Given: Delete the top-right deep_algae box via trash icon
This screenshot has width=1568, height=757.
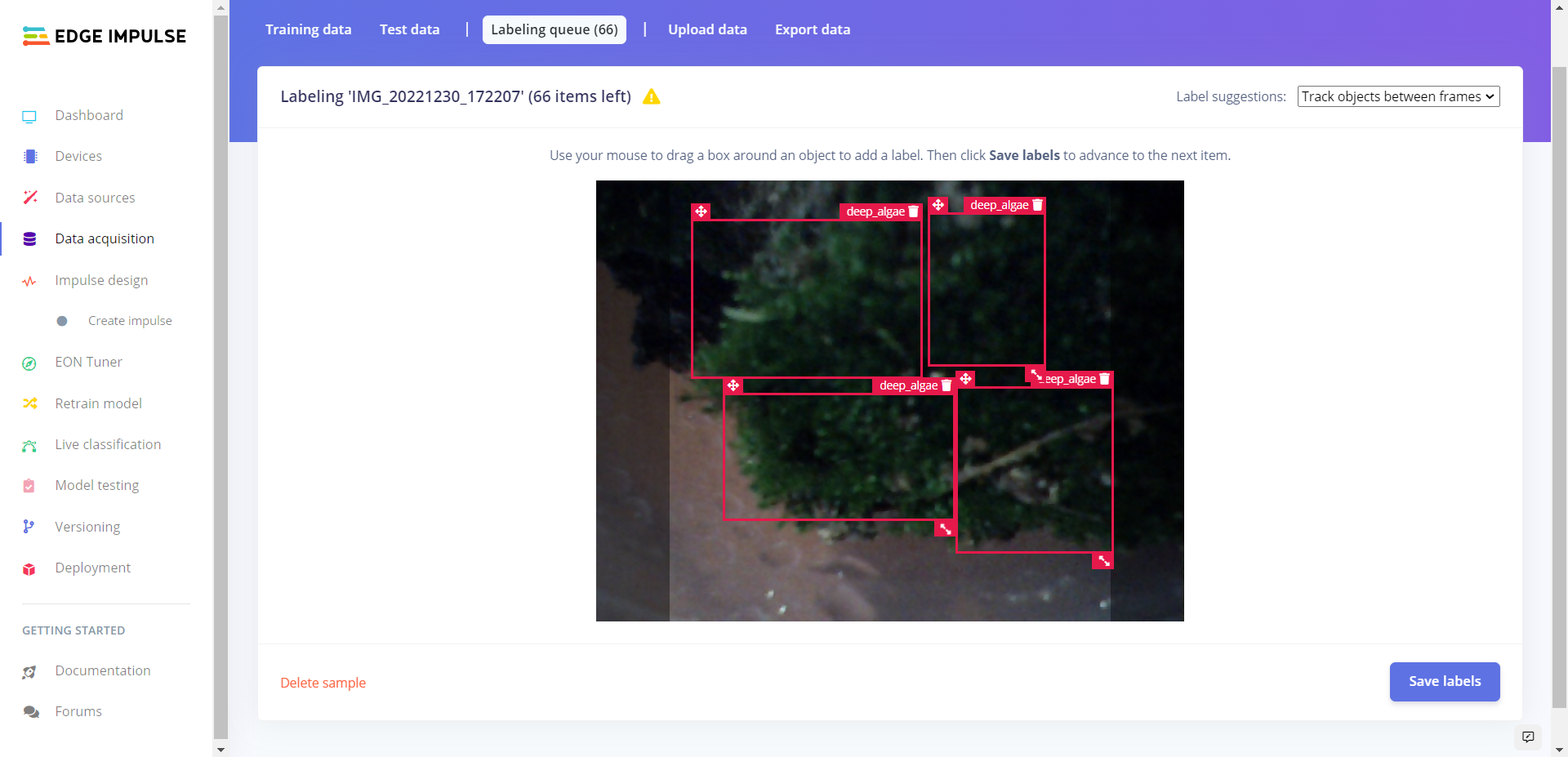Looking at the screenshot, I should [x=1037, y=205].
